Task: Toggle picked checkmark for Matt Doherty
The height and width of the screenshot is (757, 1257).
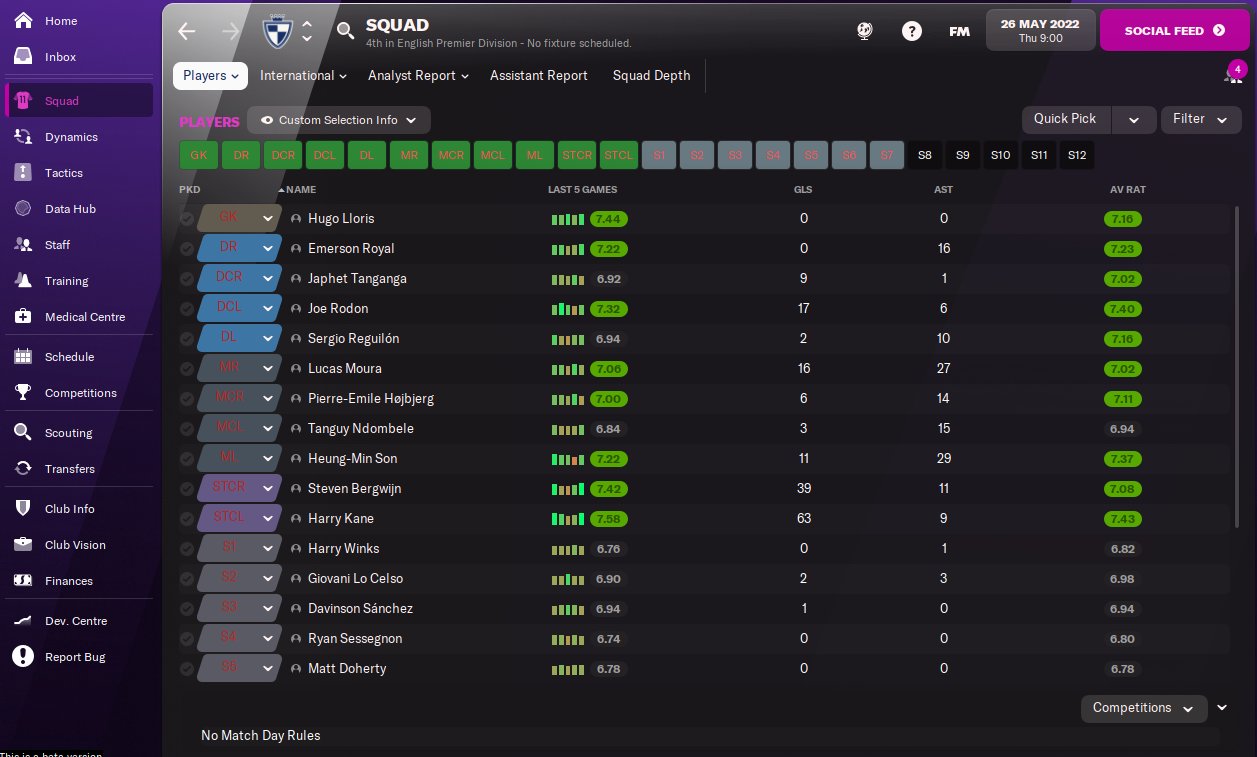Action: 187,669
